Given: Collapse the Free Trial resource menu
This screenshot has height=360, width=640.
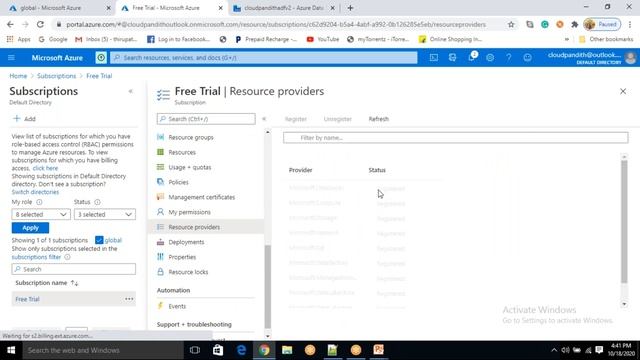Looking at the screenshot, I should (264, 119).
